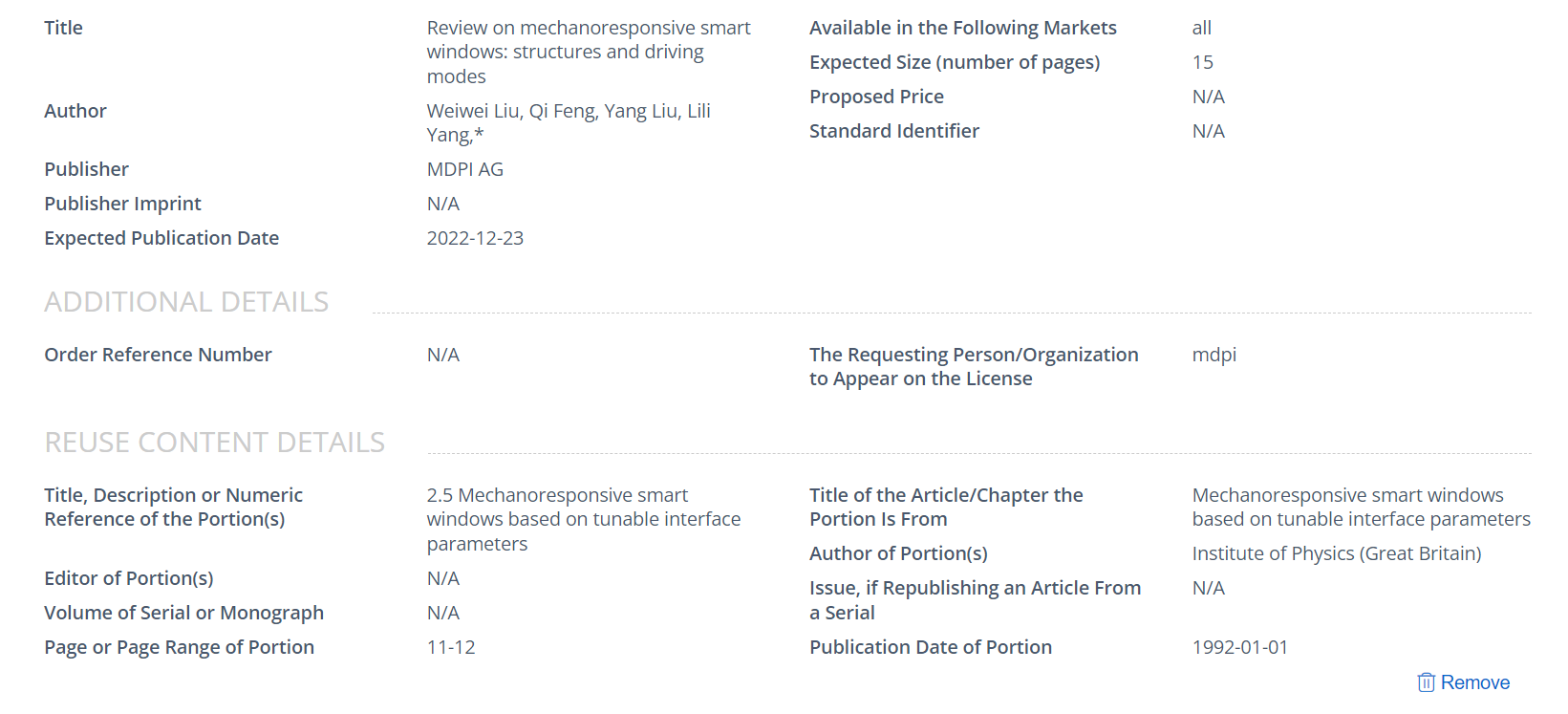Click the portion publication date 1992-01-01
Viewport: 1568px width, 714px height.
pyautogui.click(x=1239, y=647)
